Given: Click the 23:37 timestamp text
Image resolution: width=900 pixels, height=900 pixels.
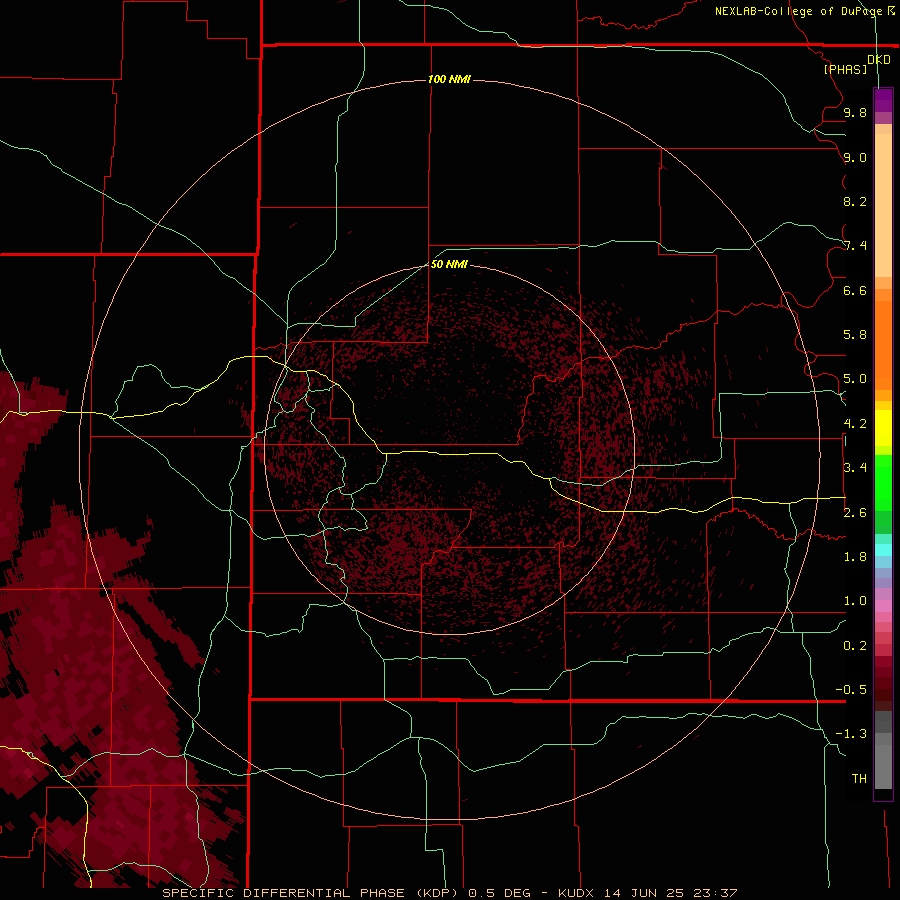Looking at the screenshot, I should 715,893.
